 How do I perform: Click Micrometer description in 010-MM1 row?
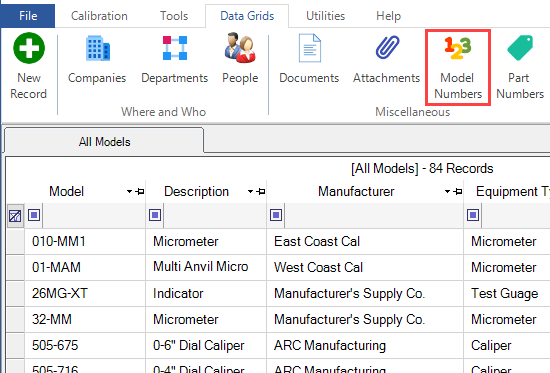coord(206,241)
